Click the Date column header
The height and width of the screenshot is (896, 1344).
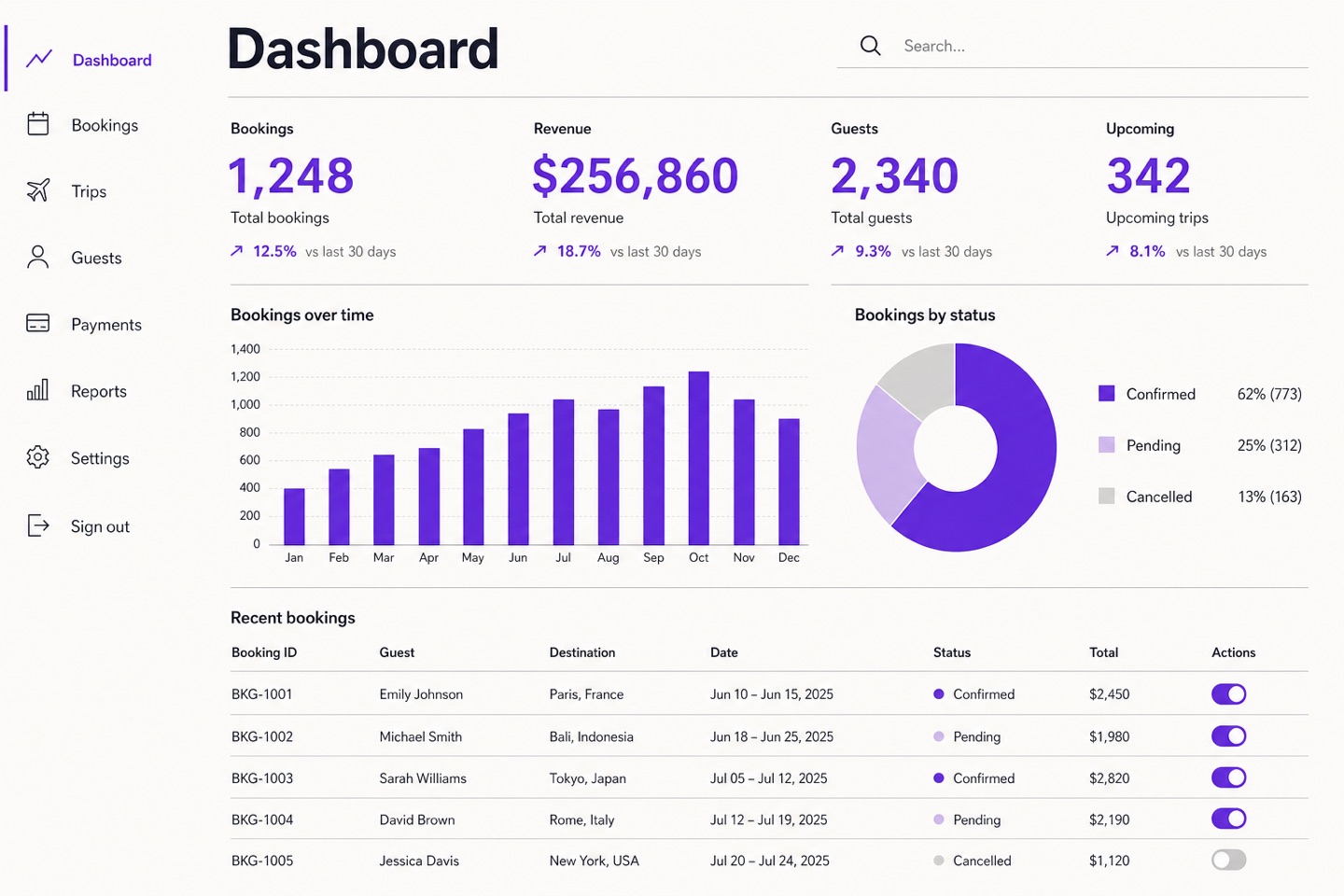(724, 652)
